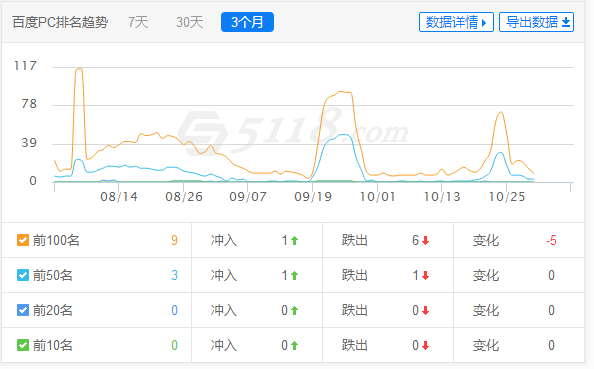The height and width of the screenshot is (369, 594).
Task: Click the 导出数据 export button
Action: click(536, 22)
